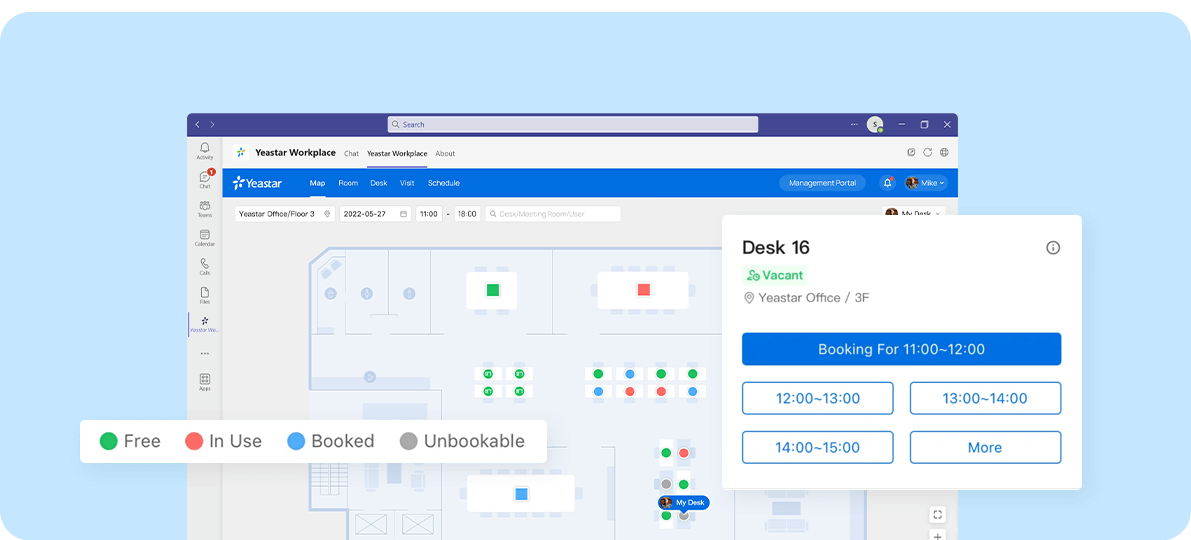This screenshot has width=1191, height=540.
Task: Select the green free meeting room marker
Action: (492, 289)
